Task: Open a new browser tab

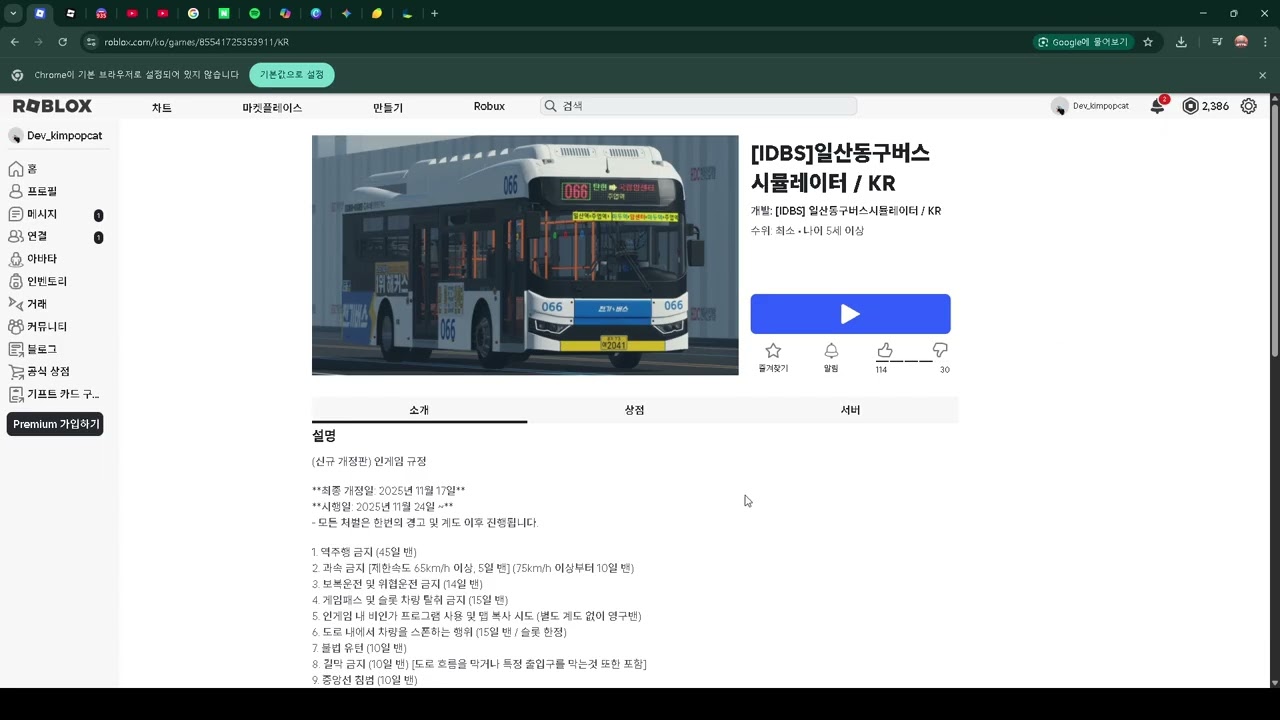Action: 434,13
